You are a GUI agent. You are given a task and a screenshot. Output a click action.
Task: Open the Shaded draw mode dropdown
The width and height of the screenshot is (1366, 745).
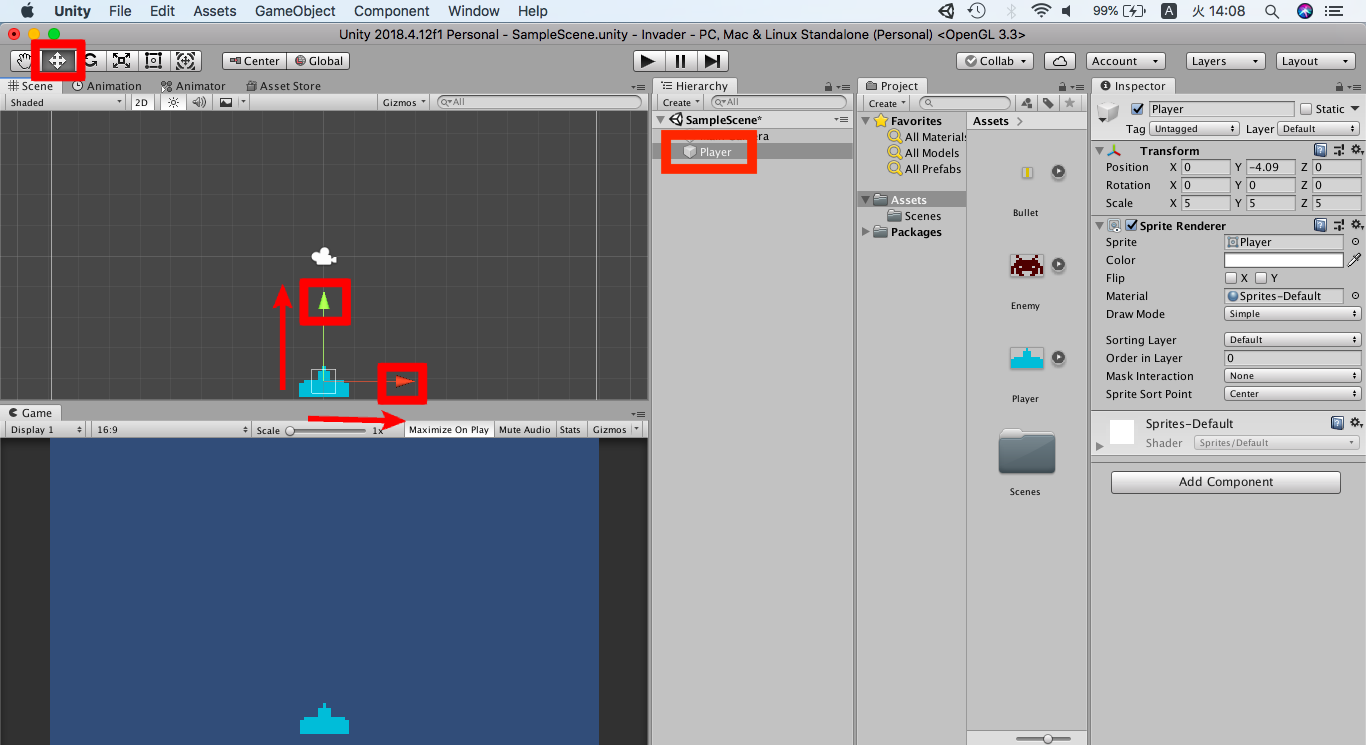(65, 102)
